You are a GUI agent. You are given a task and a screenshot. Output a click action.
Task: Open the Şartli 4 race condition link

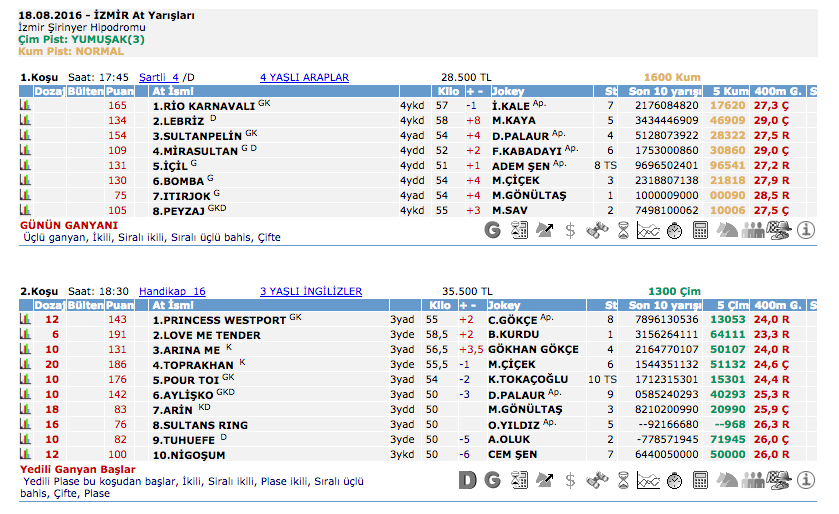point(159,77)
